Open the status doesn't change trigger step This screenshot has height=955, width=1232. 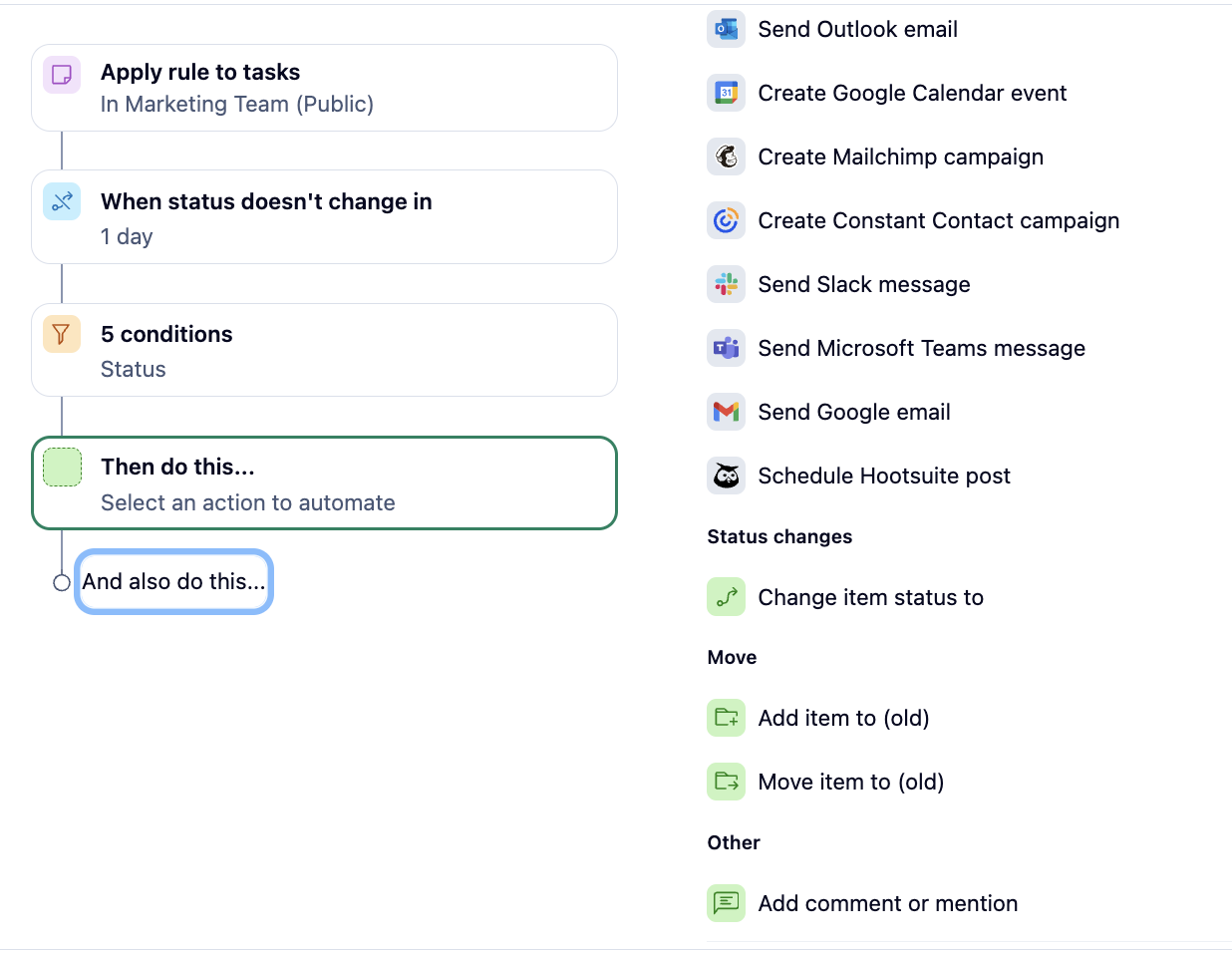pos(324,217)
